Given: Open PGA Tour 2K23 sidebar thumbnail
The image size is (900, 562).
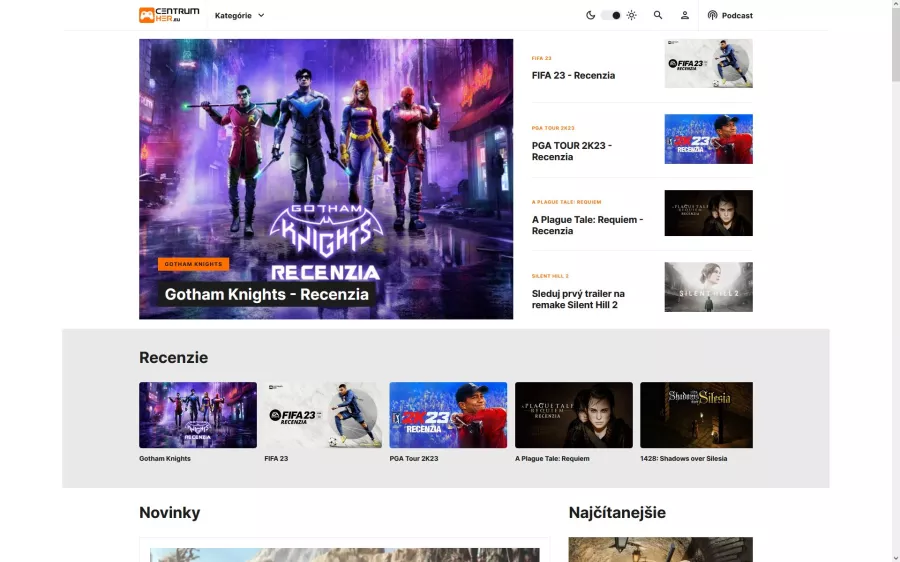Looking at the screenshot, I should 708,139.
